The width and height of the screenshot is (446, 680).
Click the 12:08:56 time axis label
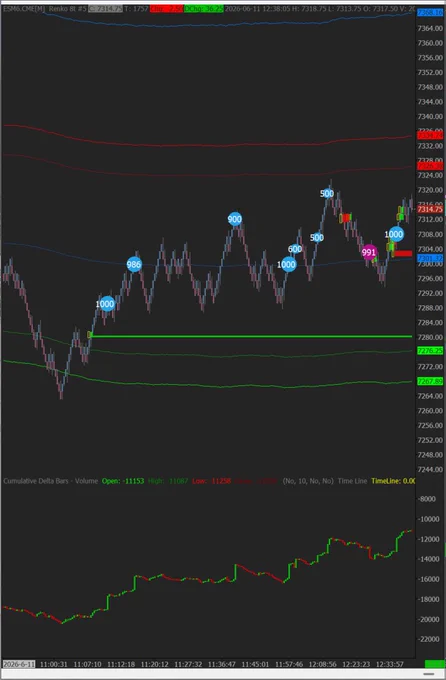[x=322, y=664]
